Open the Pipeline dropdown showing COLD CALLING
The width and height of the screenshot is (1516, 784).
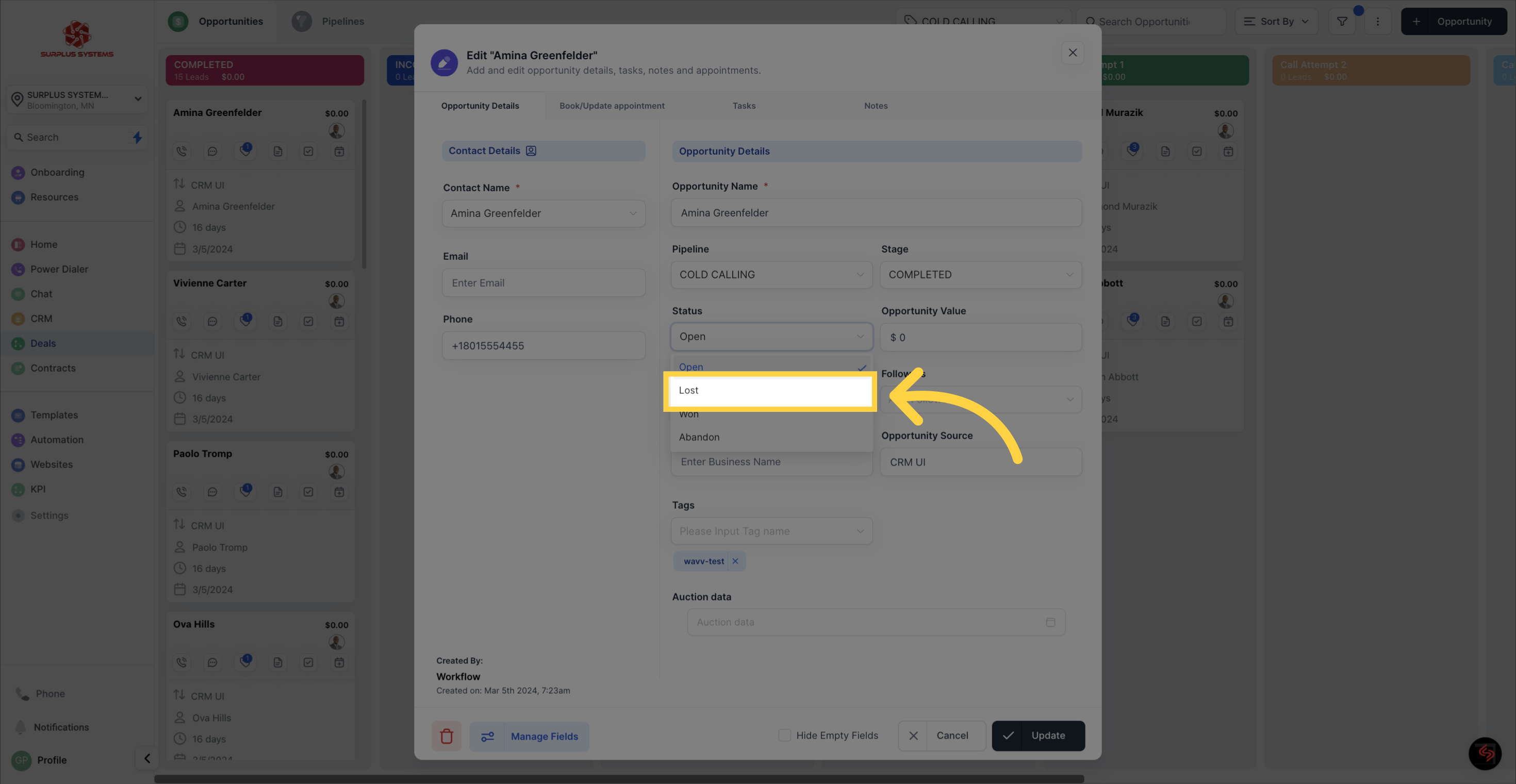(x=771, y=275)
